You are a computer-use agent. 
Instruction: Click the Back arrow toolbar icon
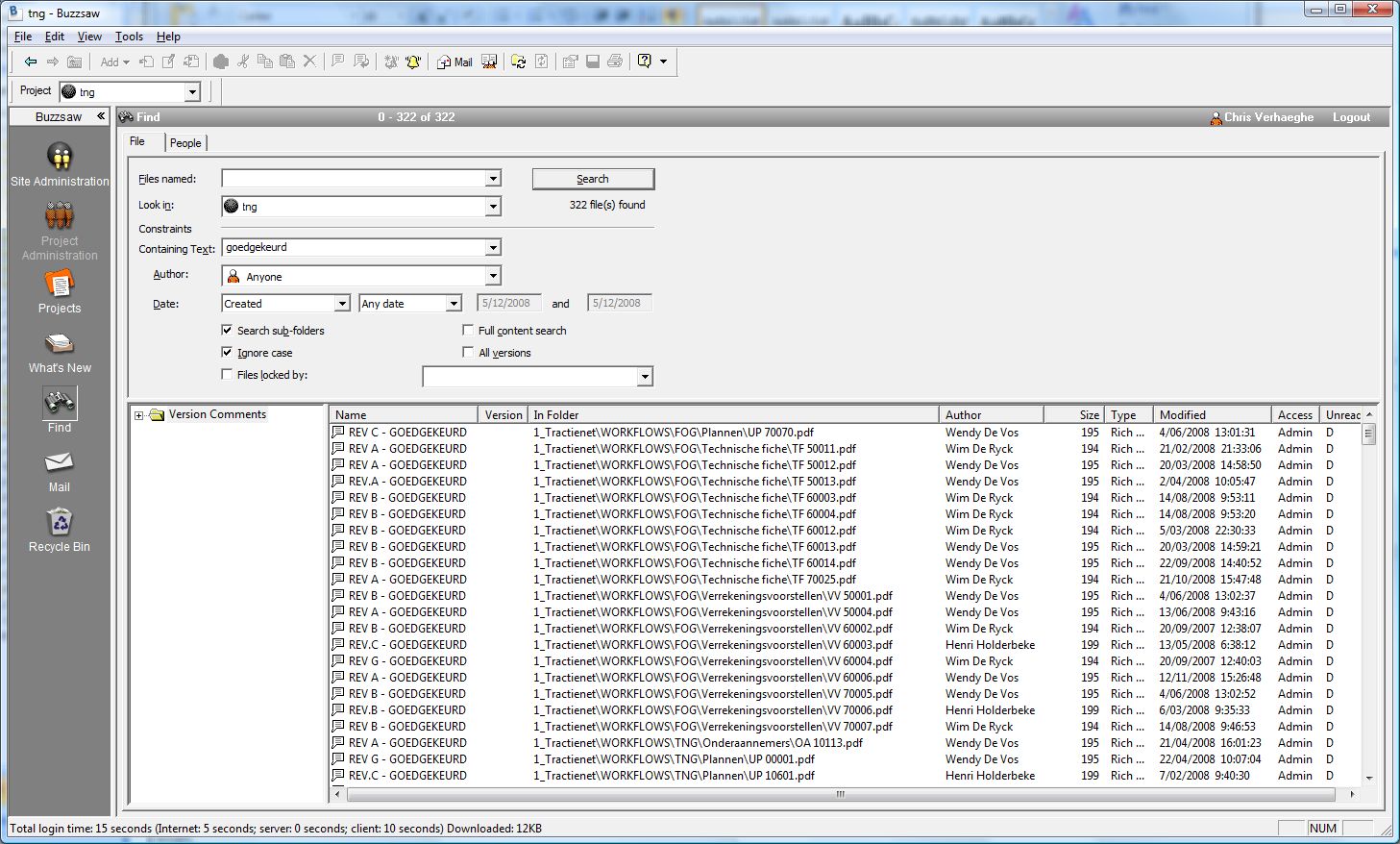(31, 62)
